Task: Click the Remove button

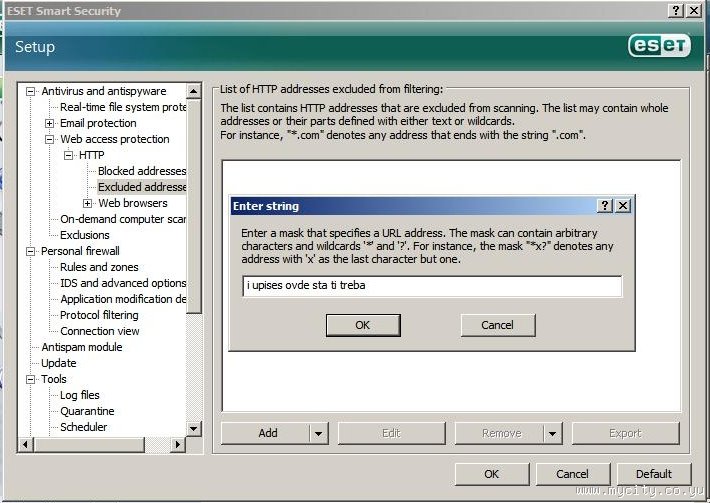Action: [x=501, y=433]
